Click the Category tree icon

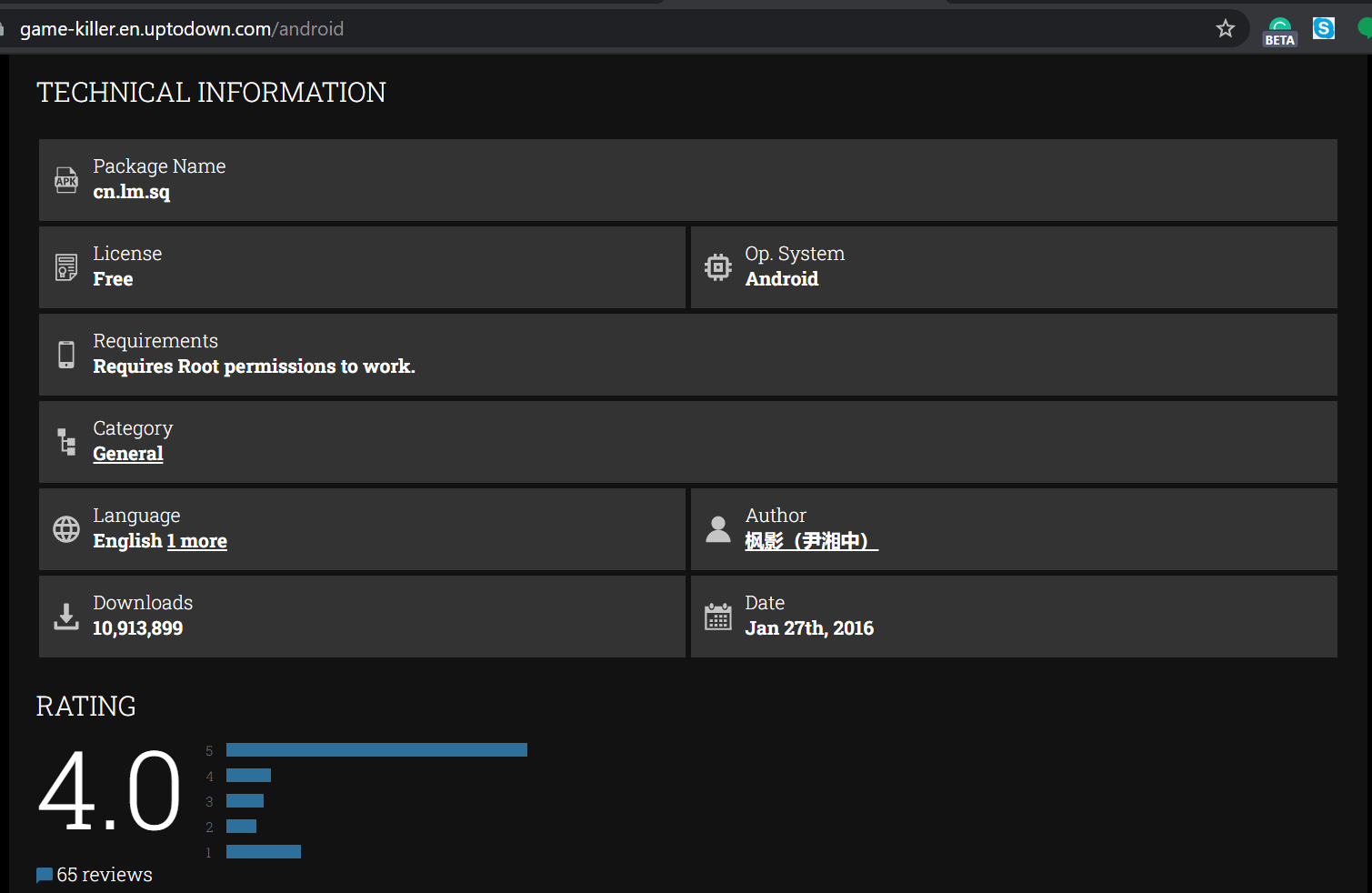[66, 442]
